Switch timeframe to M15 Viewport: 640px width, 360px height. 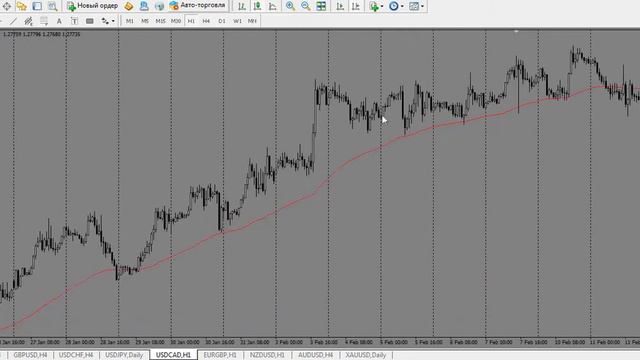(x=160, y=21)
